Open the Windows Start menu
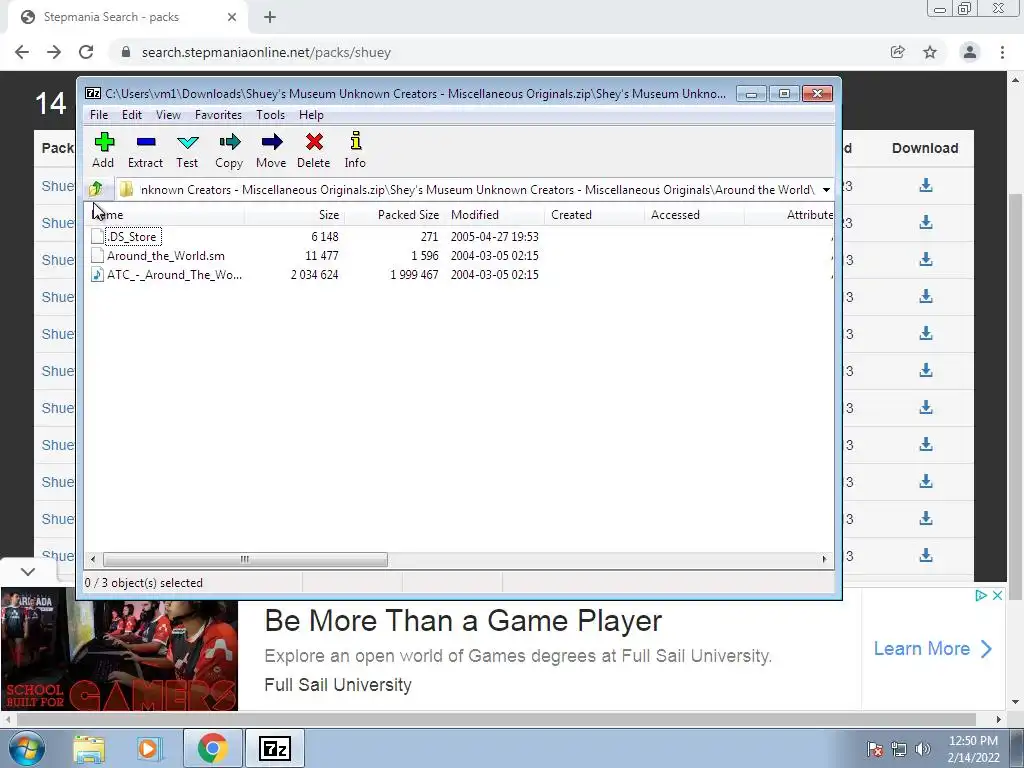The image size is (1024, 768). pos(27,748)
